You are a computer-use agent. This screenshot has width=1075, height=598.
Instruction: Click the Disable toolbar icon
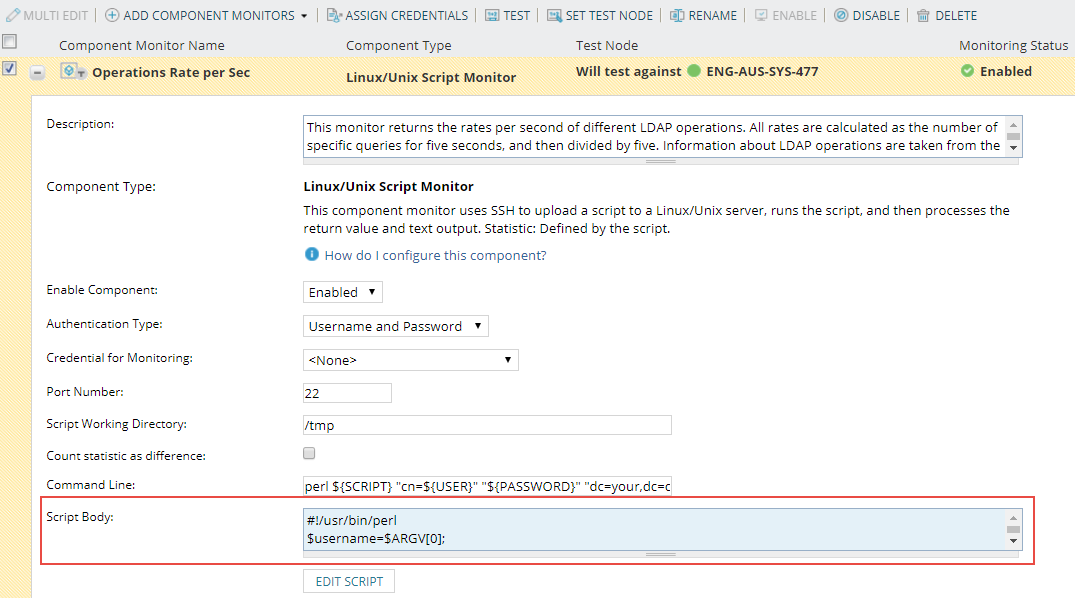[x=841, y=16]
